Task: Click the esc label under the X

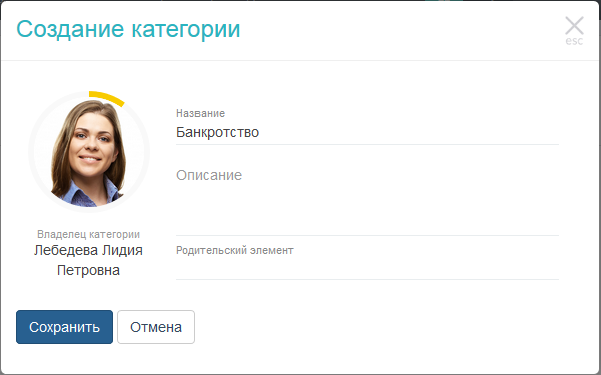Action: 574,41
